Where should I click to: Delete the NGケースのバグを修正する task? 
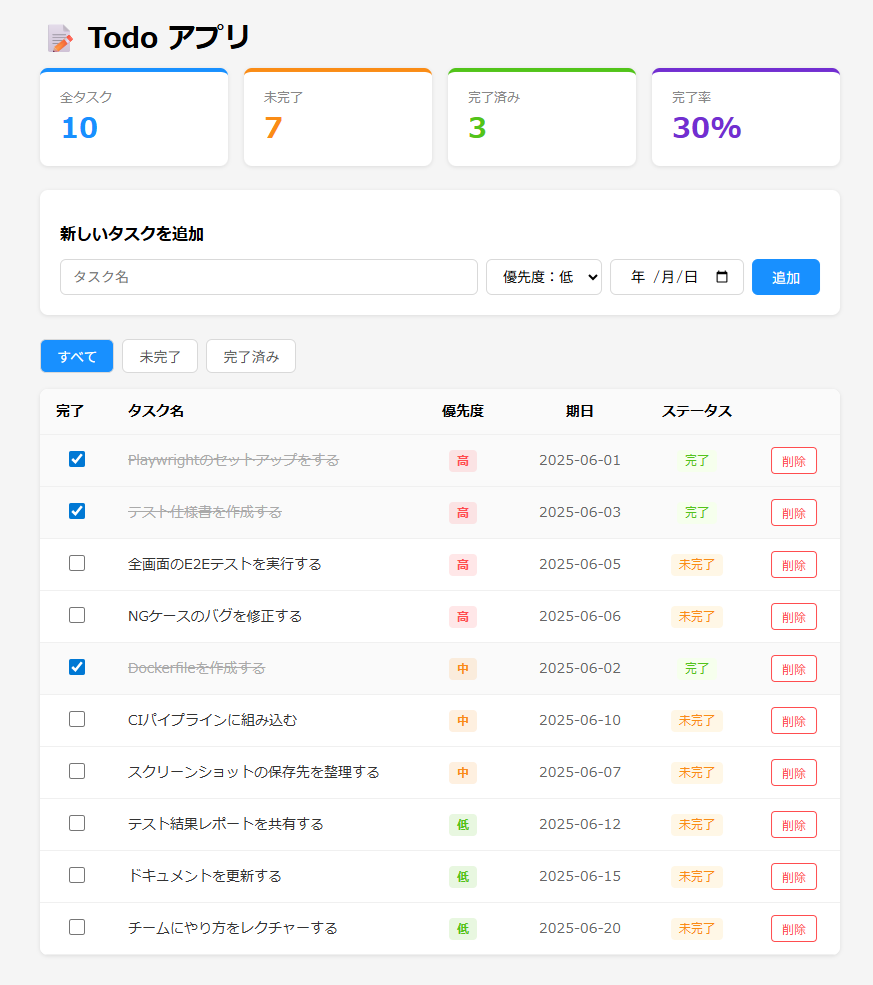pos(793,616)
